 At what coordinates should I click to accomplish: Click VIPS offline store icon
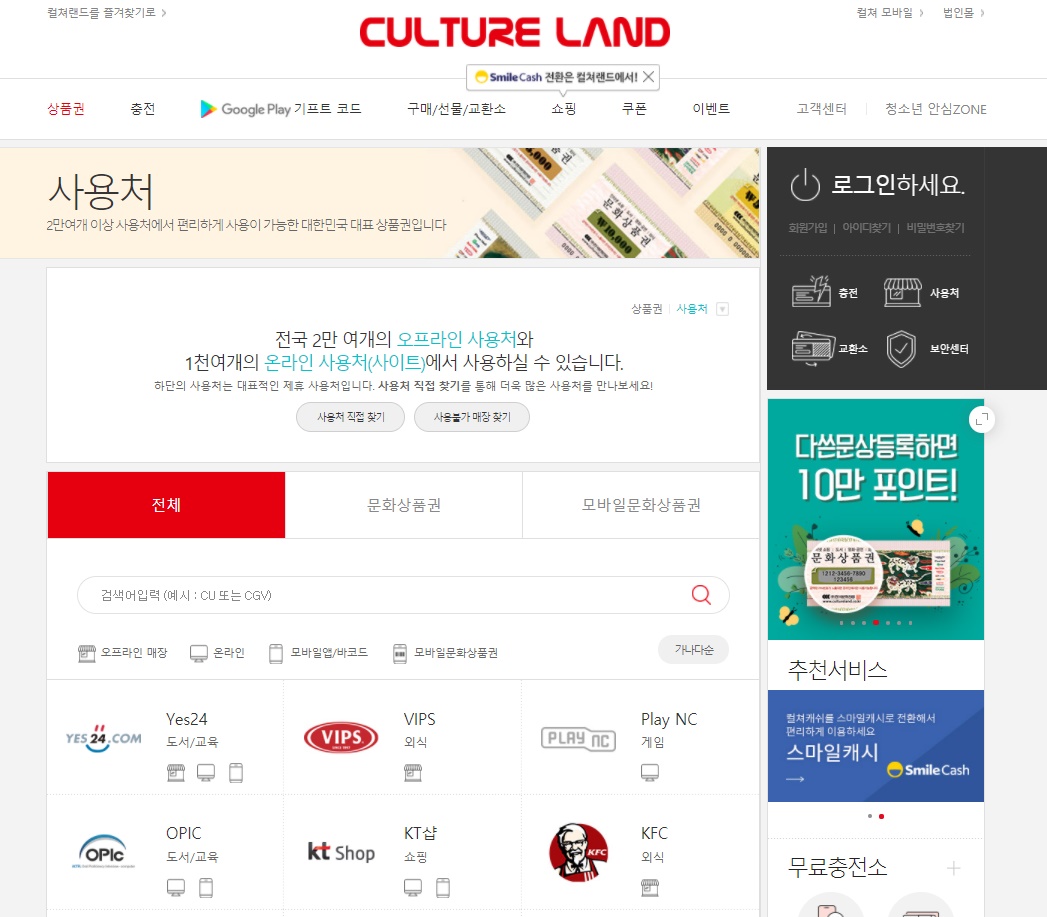pyautogui.click(x=413, y=773)
